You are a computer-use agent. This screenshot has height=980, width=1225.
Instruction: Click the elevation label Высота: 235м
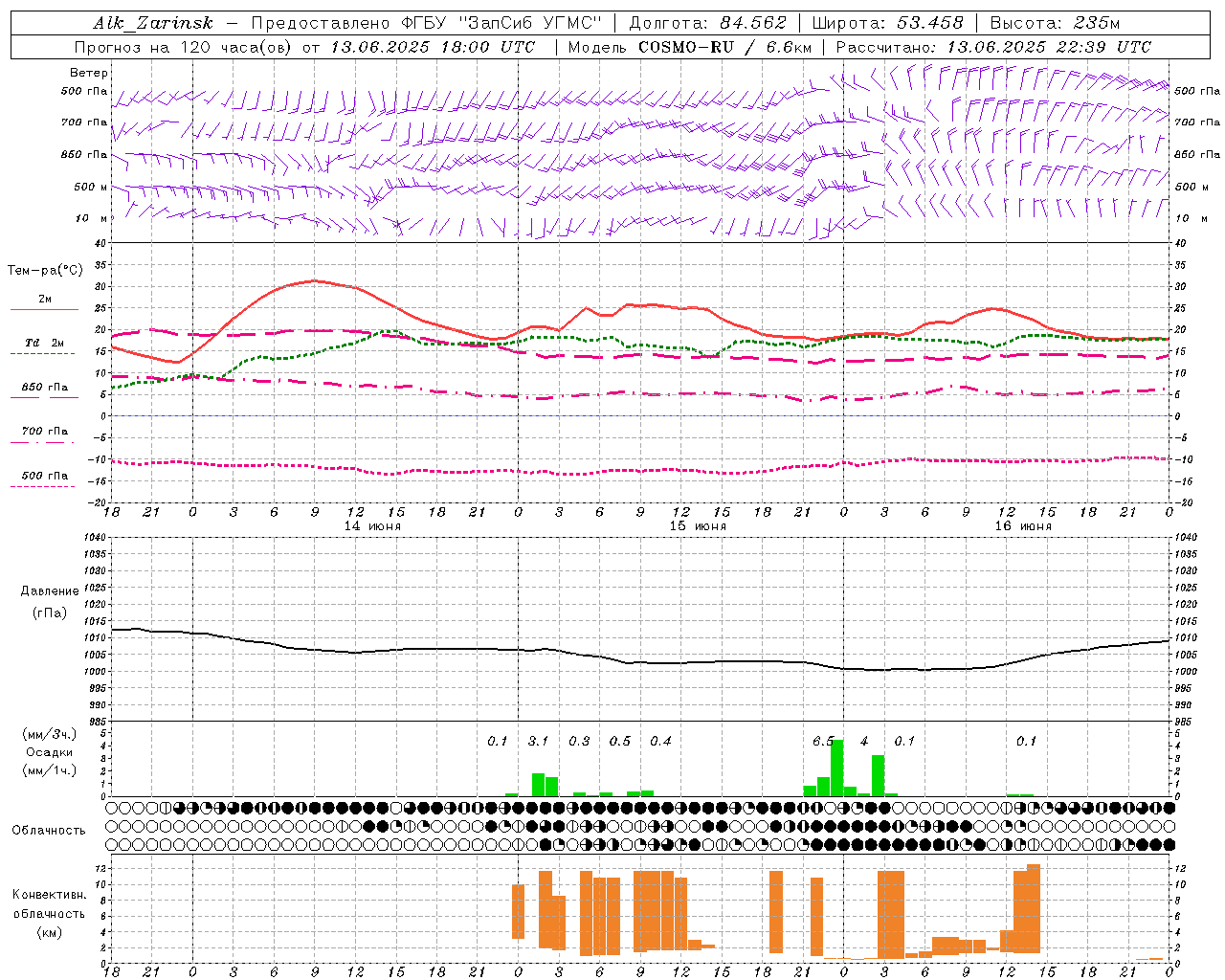point(1055,23)
